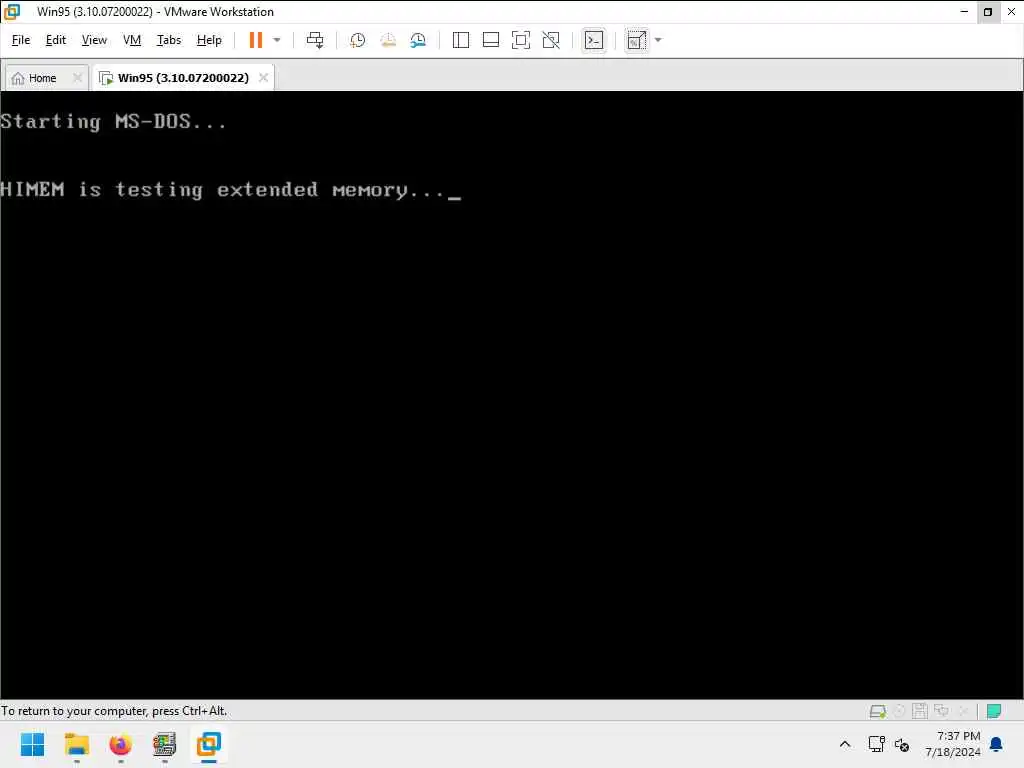The image size is (1024, 768).
Task: Select the VMware Workstation taskbar icon
Action: (x=208, y=744)
